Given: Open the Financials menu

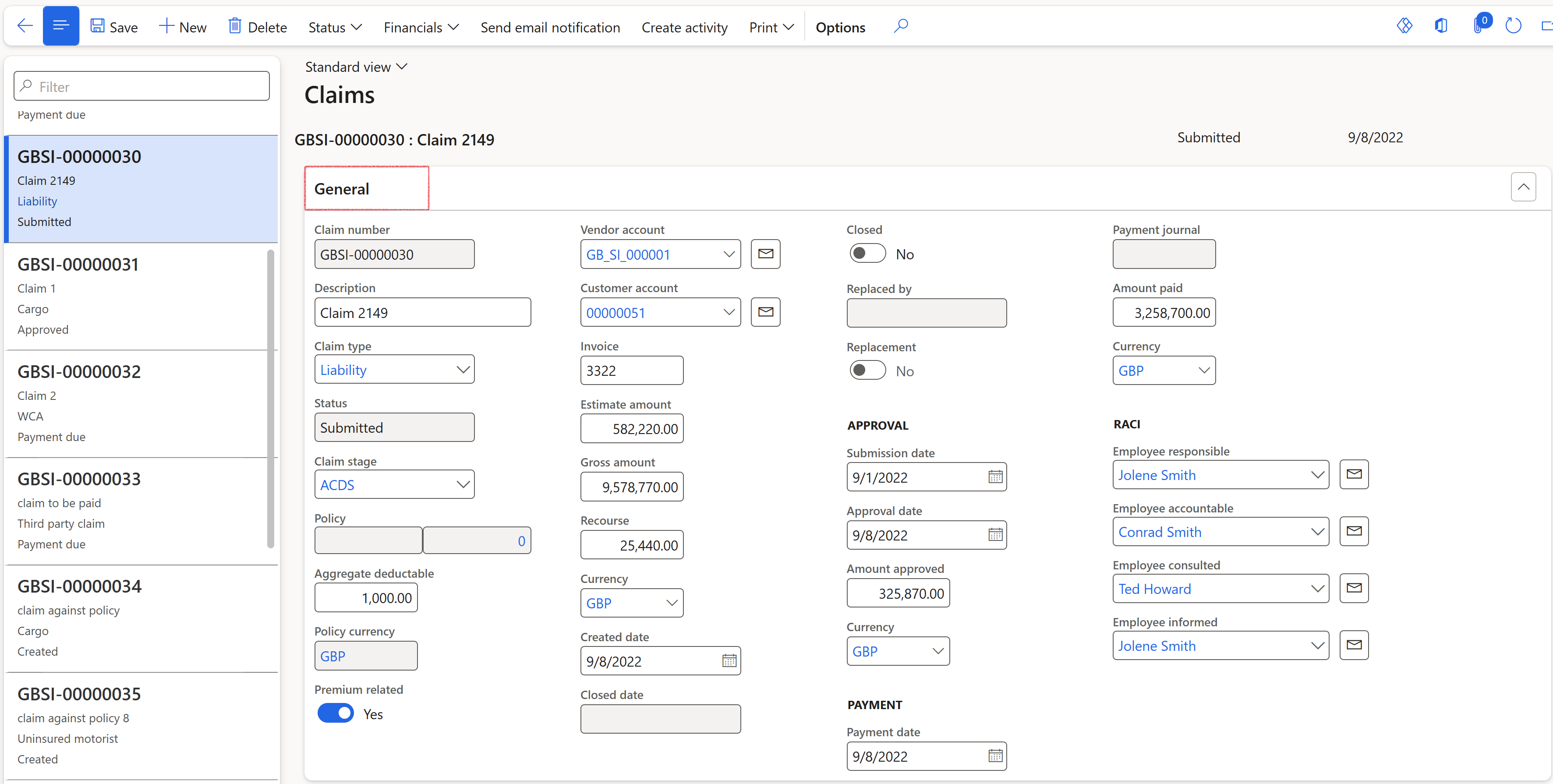Looking at the screenshot, I should (x=421, y=27).
